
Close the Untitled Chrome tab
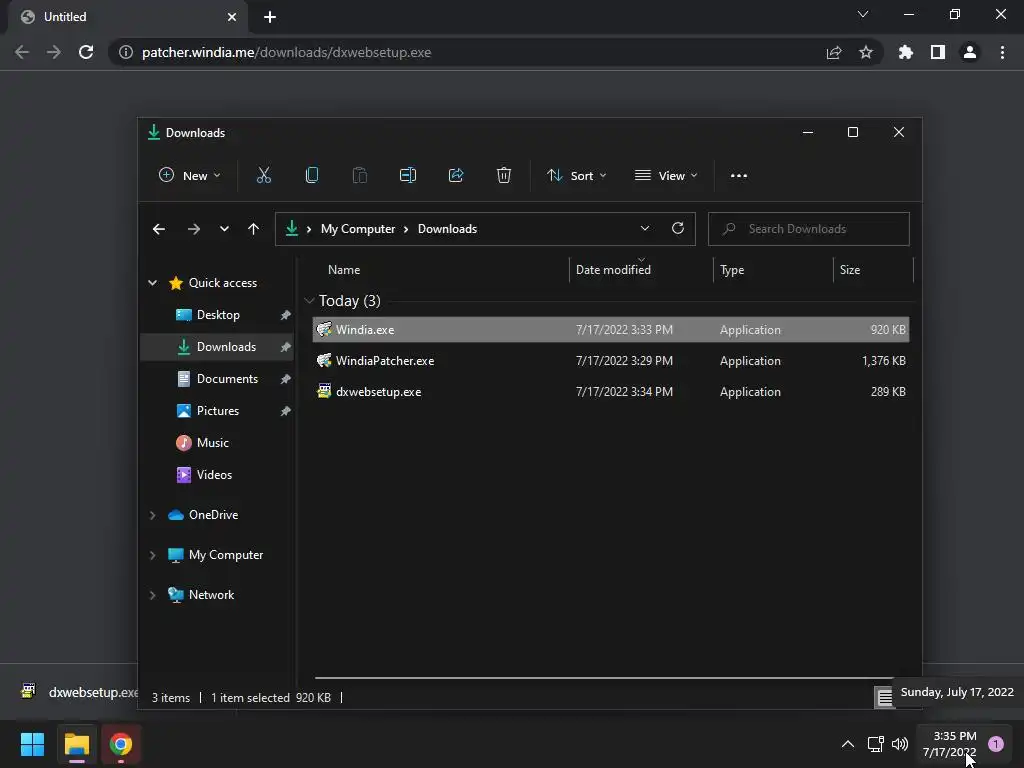tap(232, 17)
